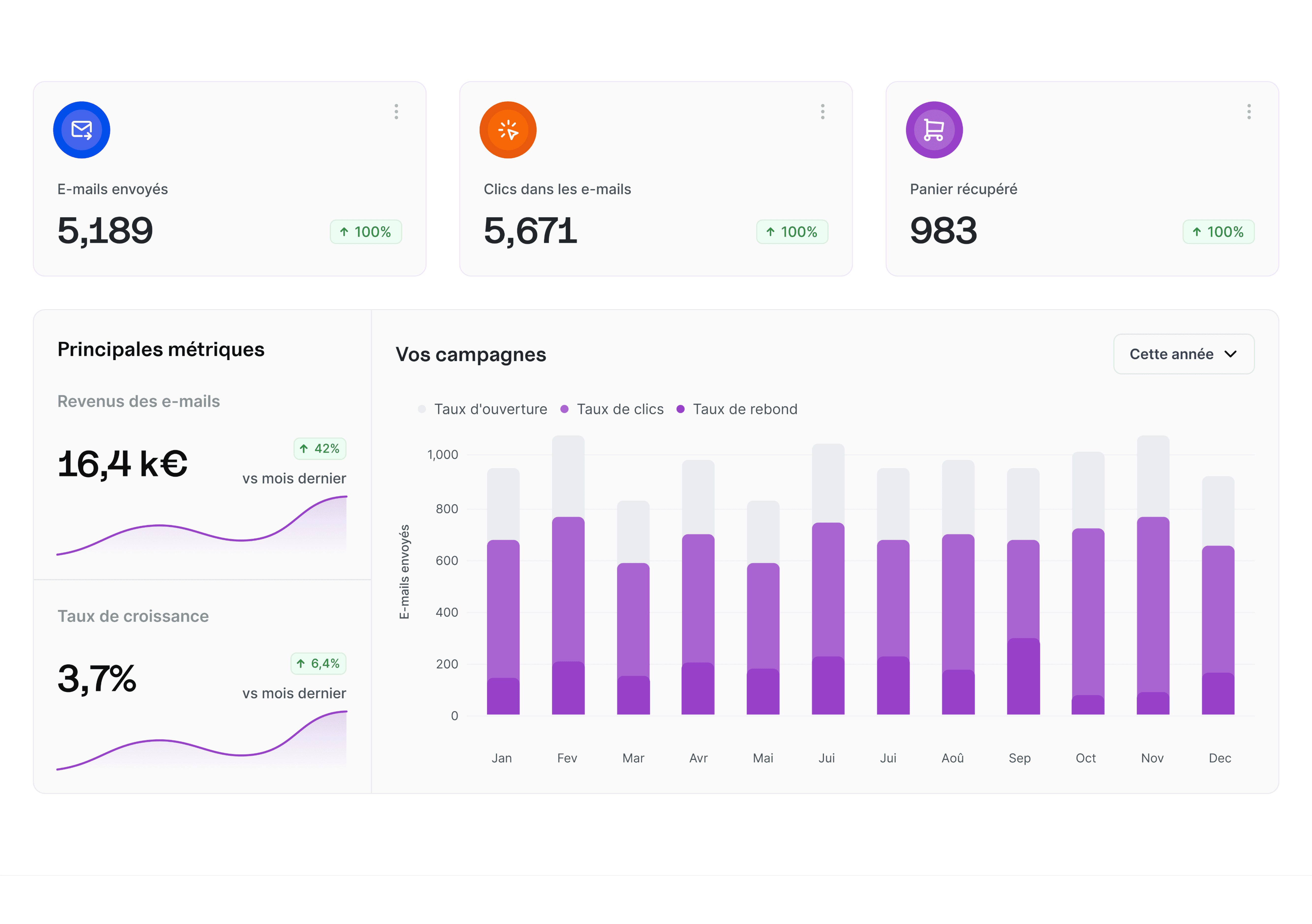Click the orange click-cursor icon

508,130
